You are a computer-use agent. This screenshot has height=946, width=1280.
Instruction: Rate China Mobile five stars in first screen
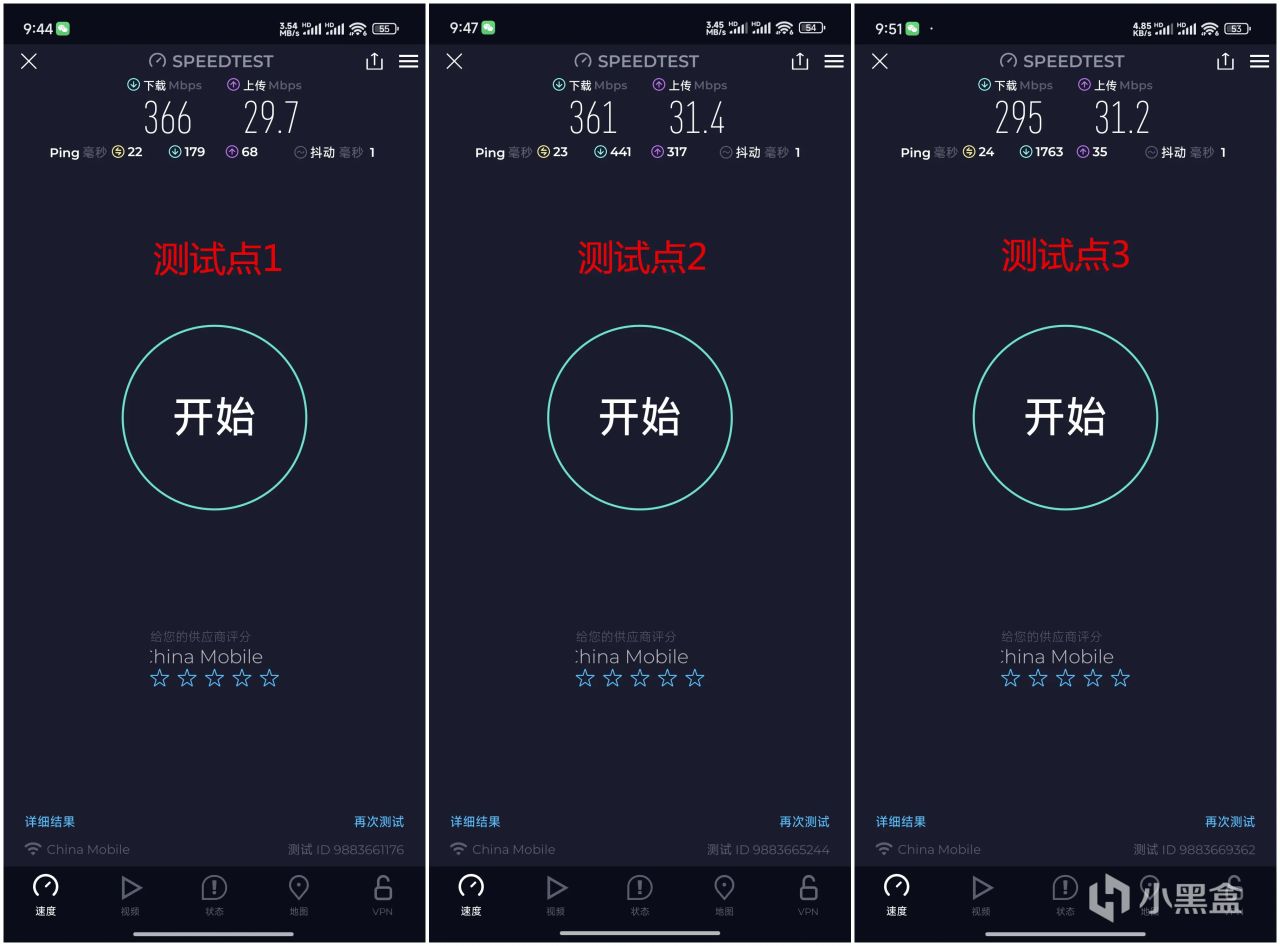pyautogui.click(x=269, y=678)
